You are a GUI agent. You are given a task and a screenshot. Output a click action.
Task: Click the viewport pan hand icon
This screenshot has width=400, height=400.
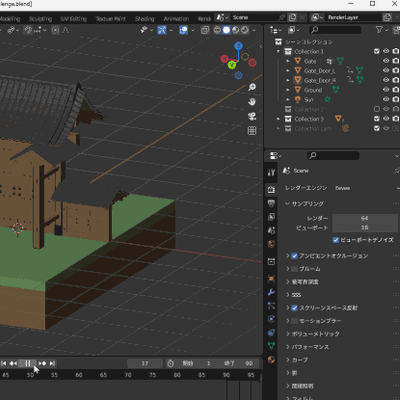pyautogui.click(x=252, y=102)
